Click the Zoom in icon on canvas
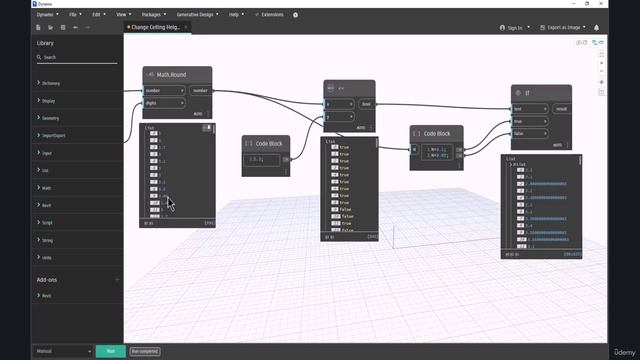640x360 pixels. [602, 63]
